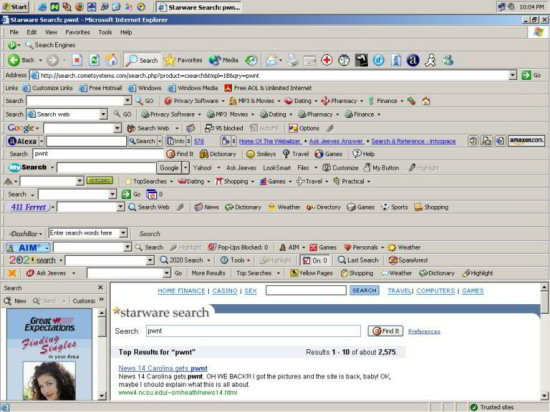The image size is (550, 412).
Task: Click the Alexa logo button
Action: click(22, 141)
